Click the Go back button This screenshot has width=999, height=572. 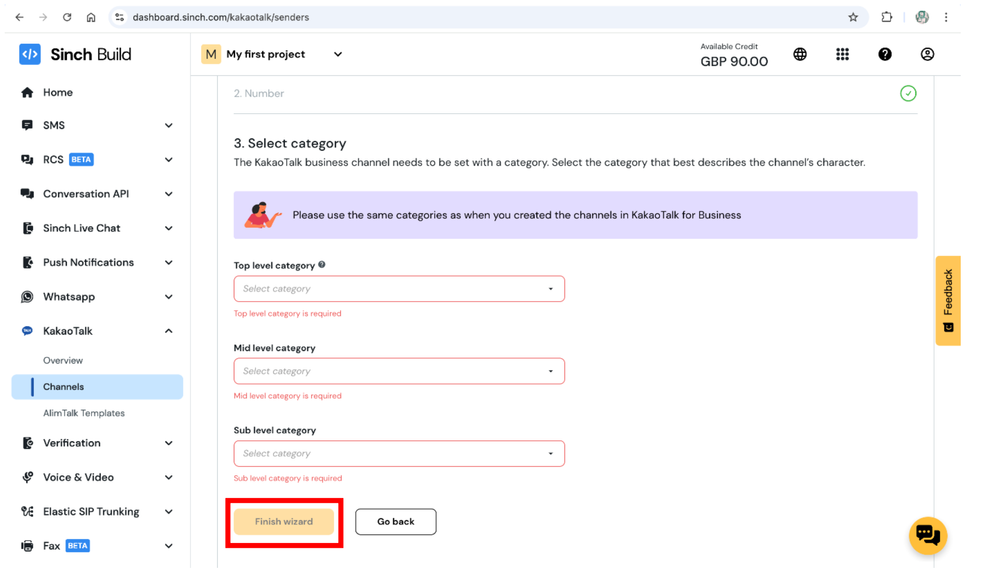click(396, 522)
